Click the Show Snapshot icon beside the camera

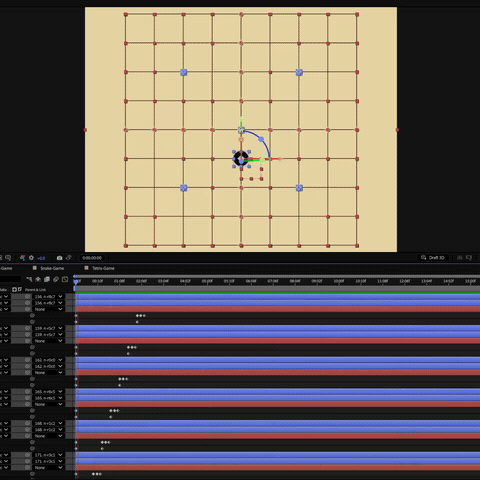pos(69,258)
